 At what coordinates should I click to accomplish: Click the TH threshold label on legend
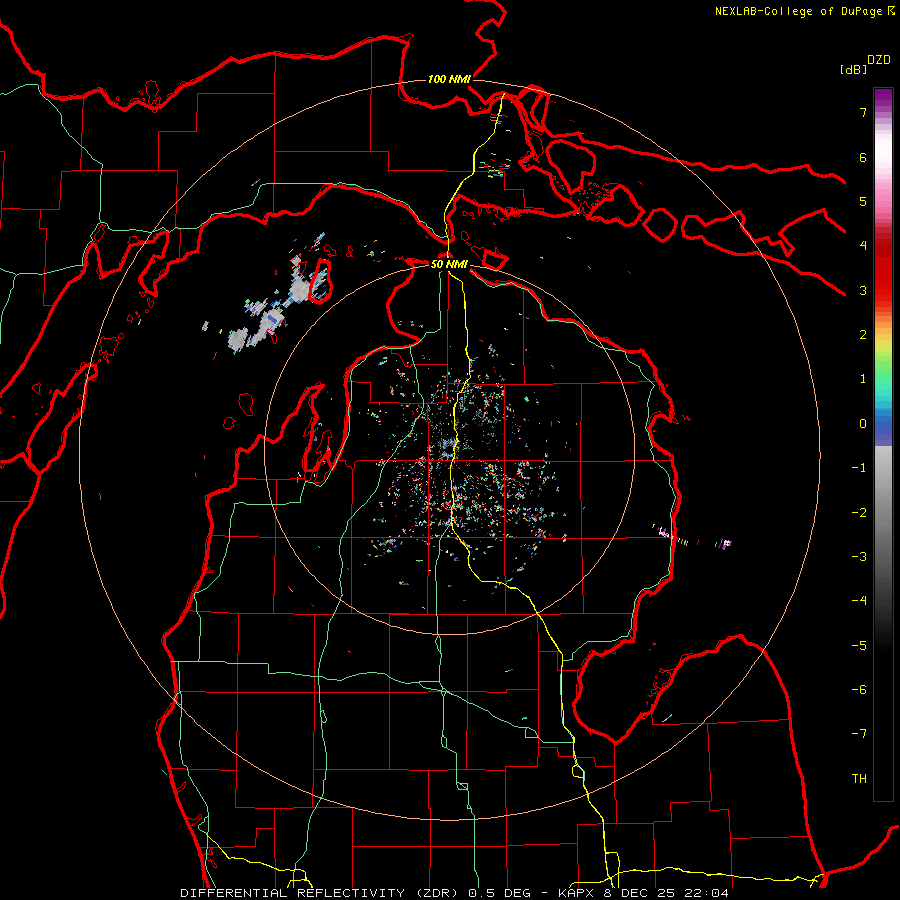859,779
